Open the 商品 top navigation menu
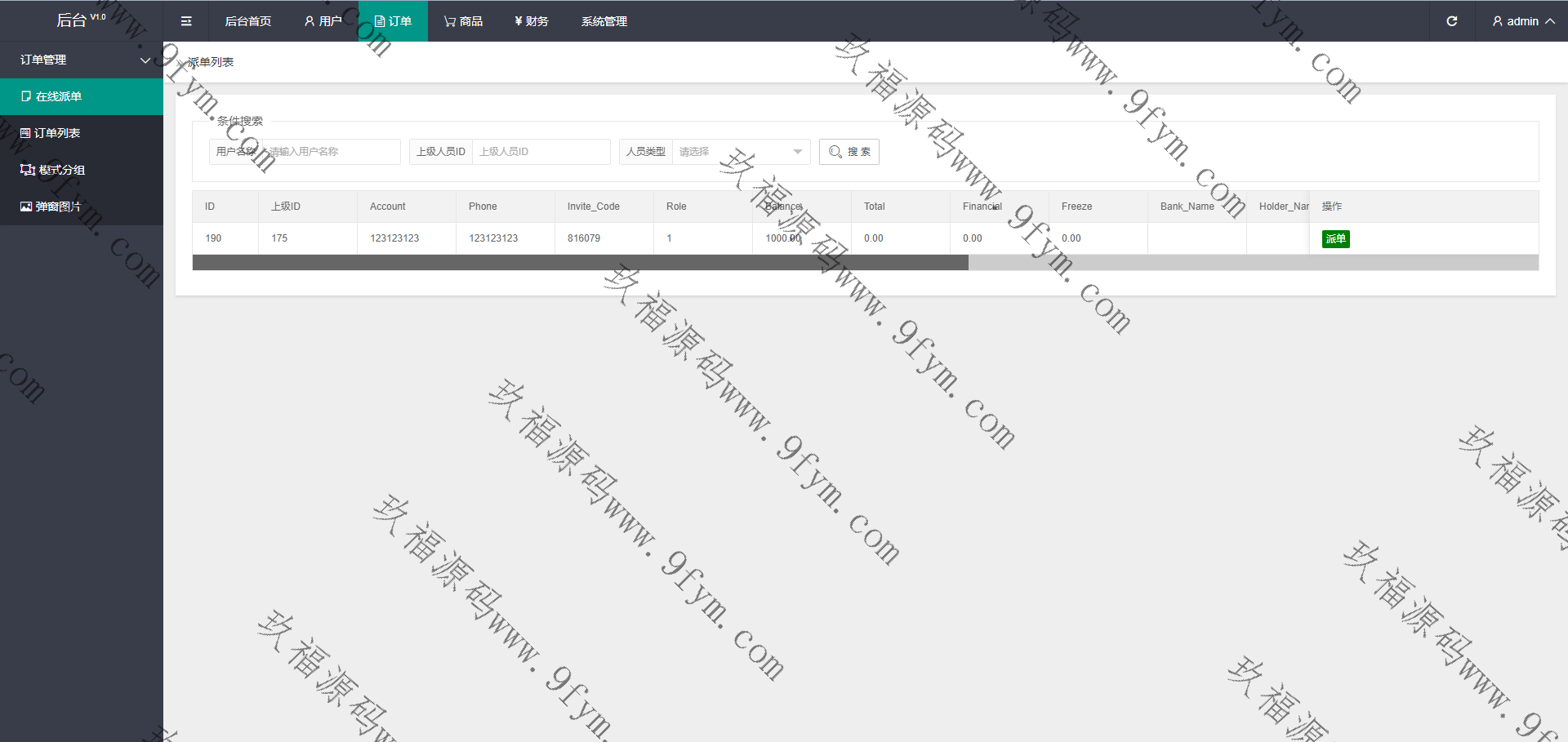 [x=463, y=21]
